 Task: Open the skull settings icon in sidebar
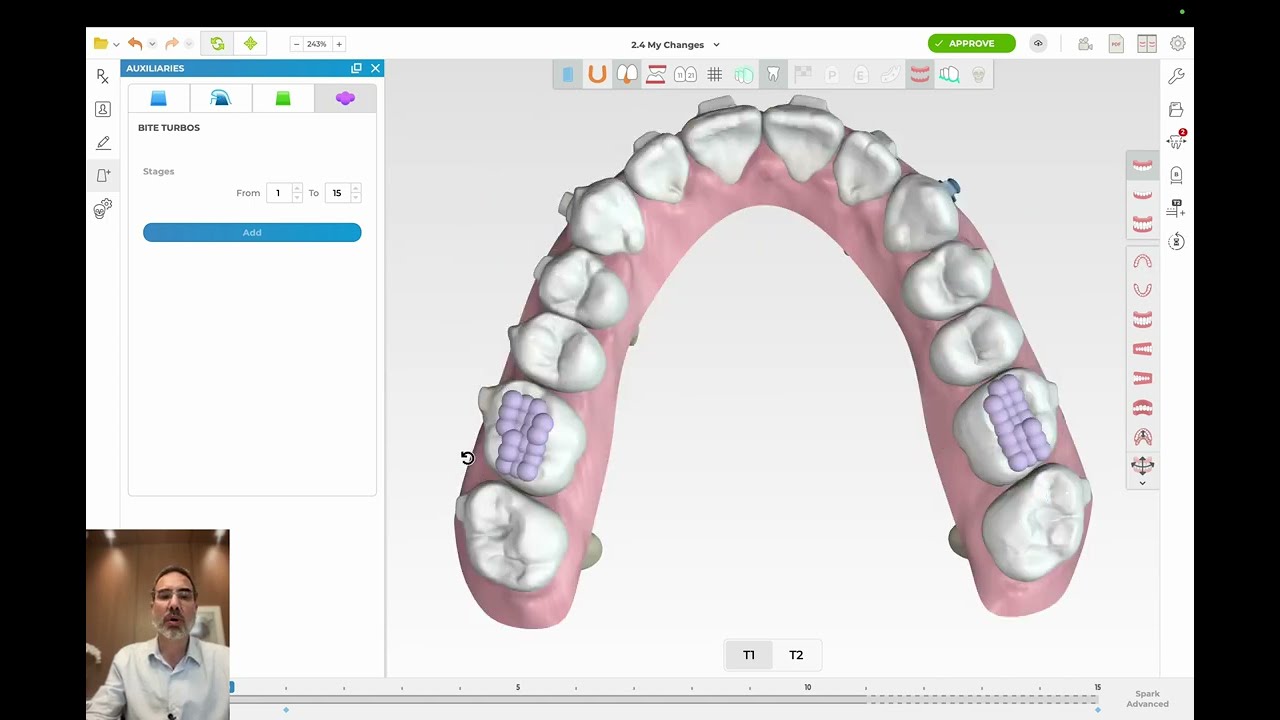(x=103, y=208)
